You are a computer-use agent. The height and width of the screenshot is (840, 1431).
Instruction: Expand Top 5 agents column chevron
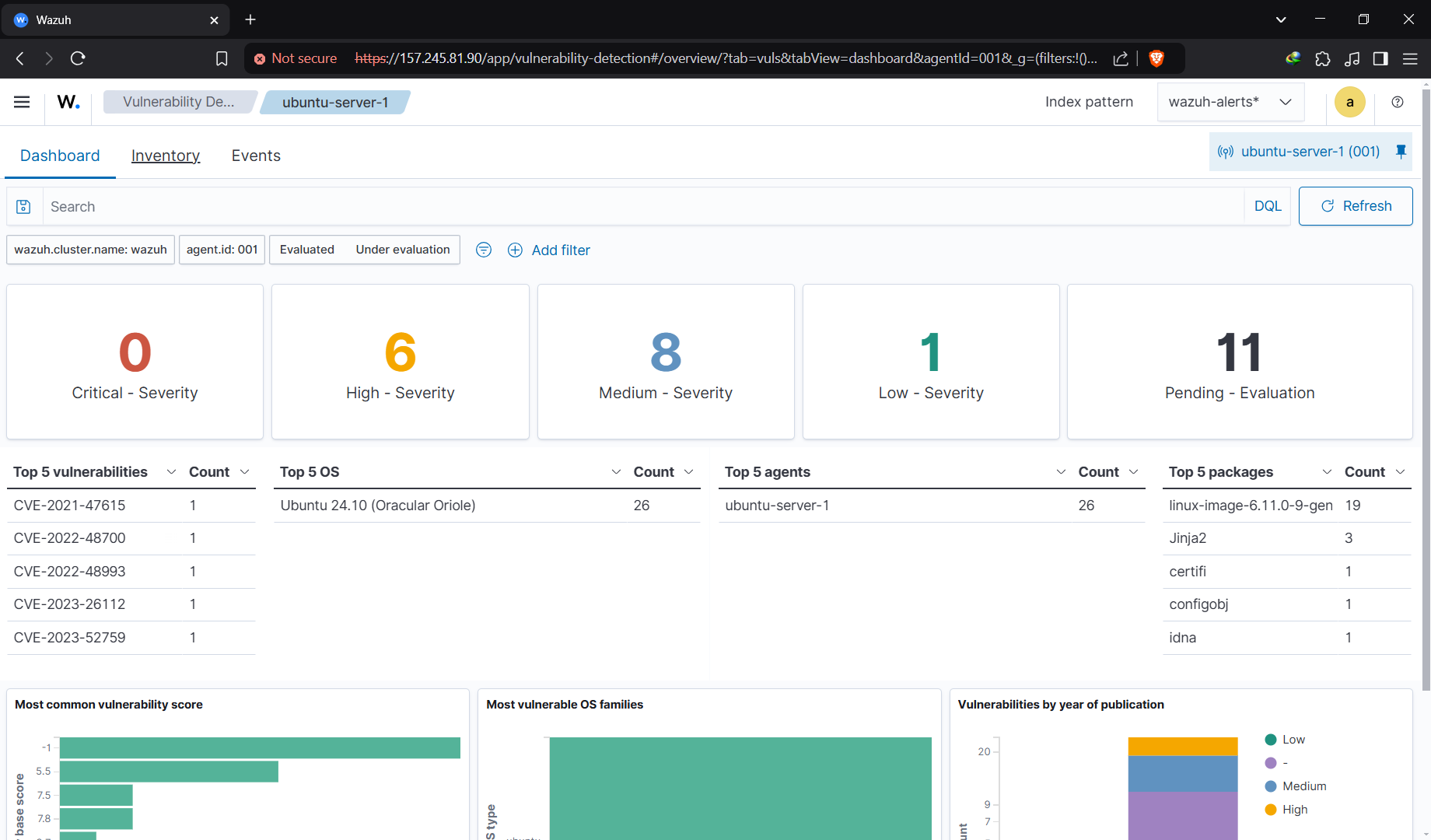click(x=1061, y=472)
